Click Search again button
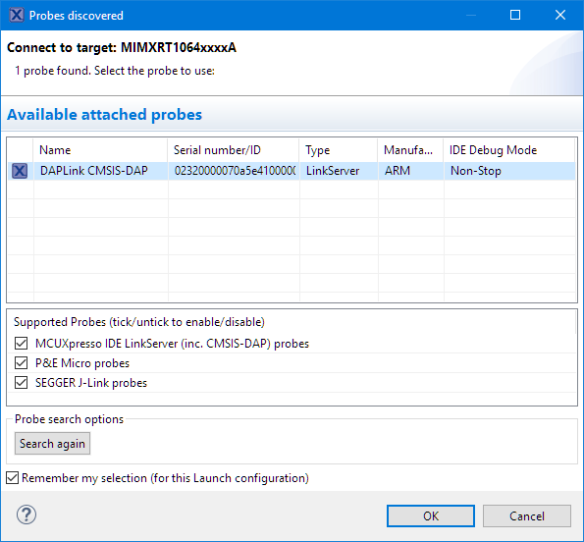The width and height of the screenshot is (584, 542). click(x=53, y=443)
